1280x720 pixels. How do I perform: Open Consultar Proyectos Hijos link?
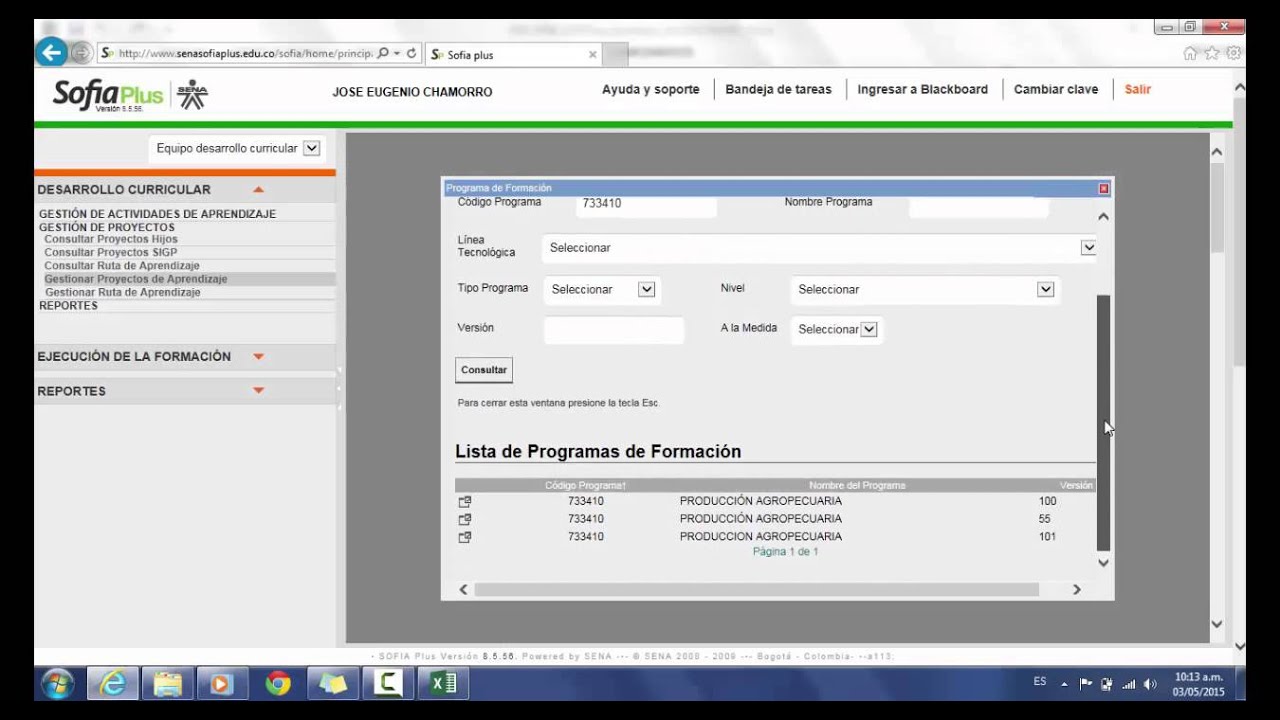pos(111,240)
